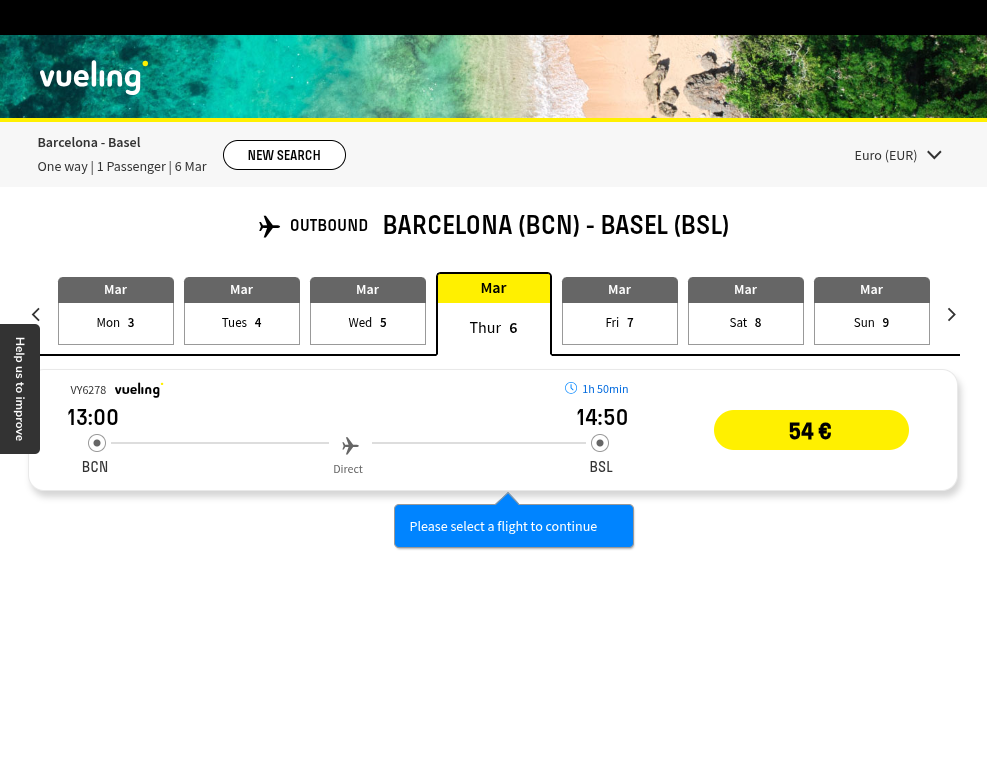
Task: Go to next week of dates
Action: coord(951,314)
